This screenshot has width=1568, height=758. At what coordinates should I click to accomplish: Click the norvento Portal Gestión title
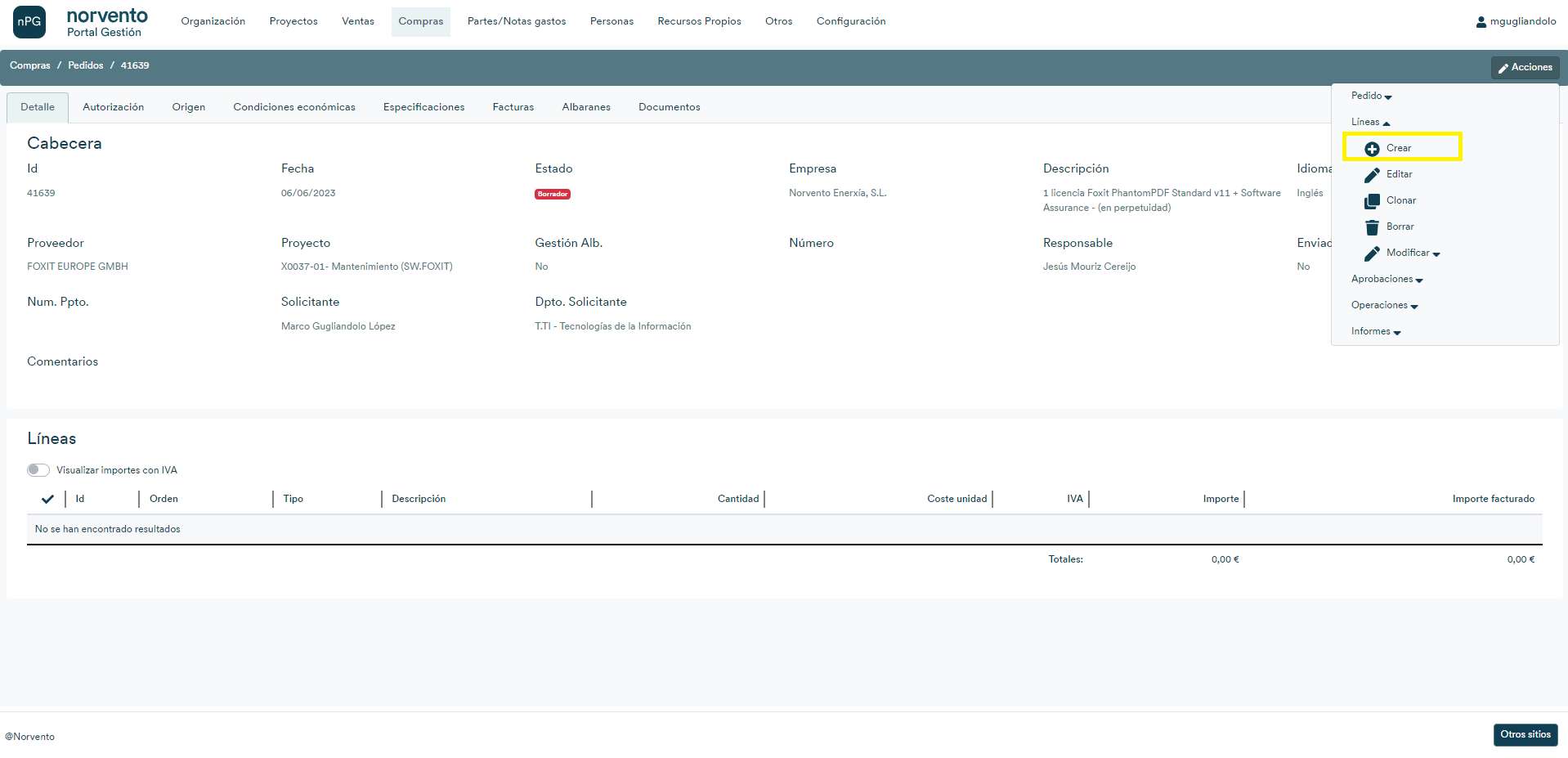107,22
